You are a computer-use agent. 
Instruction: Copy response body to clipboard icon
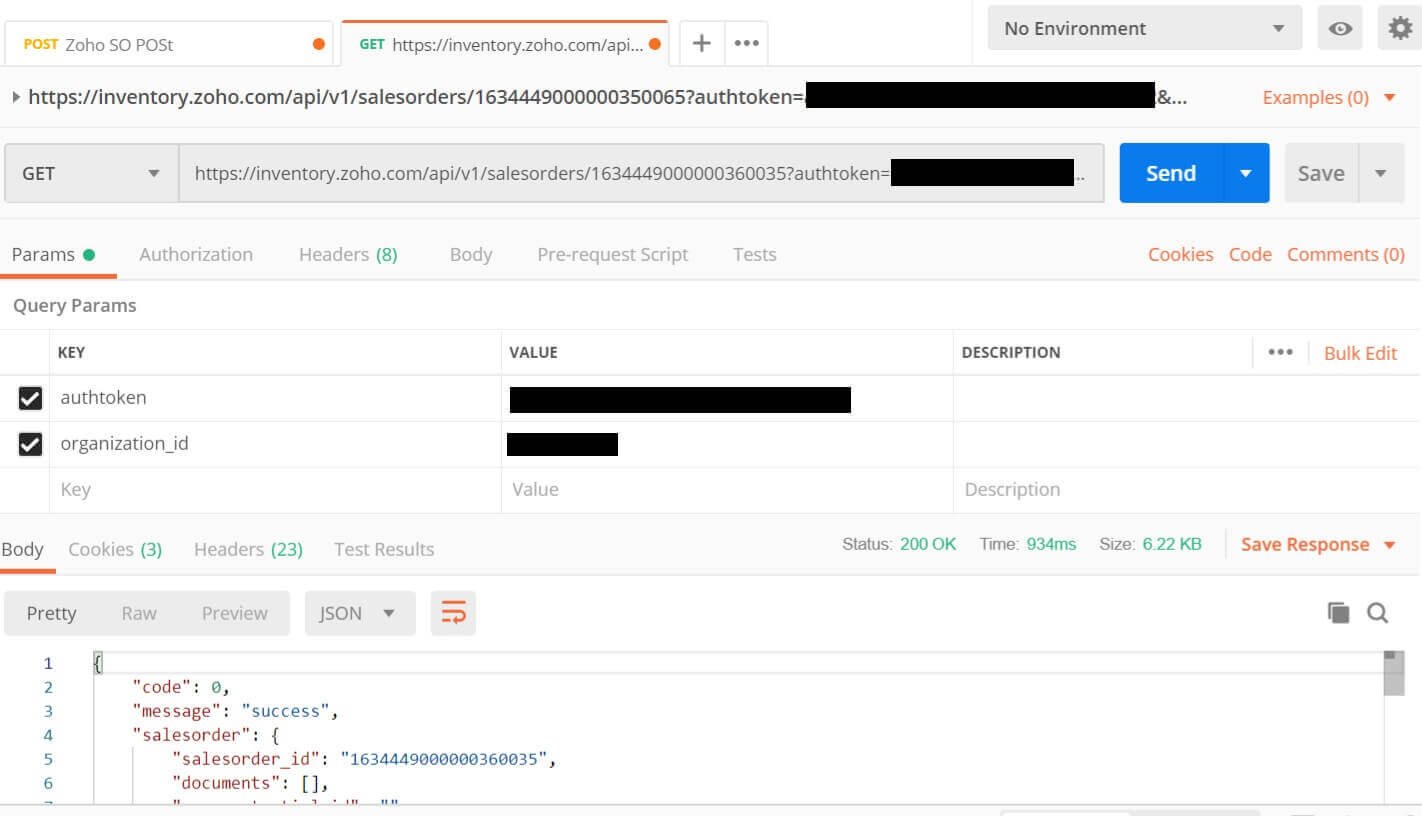1338,613
